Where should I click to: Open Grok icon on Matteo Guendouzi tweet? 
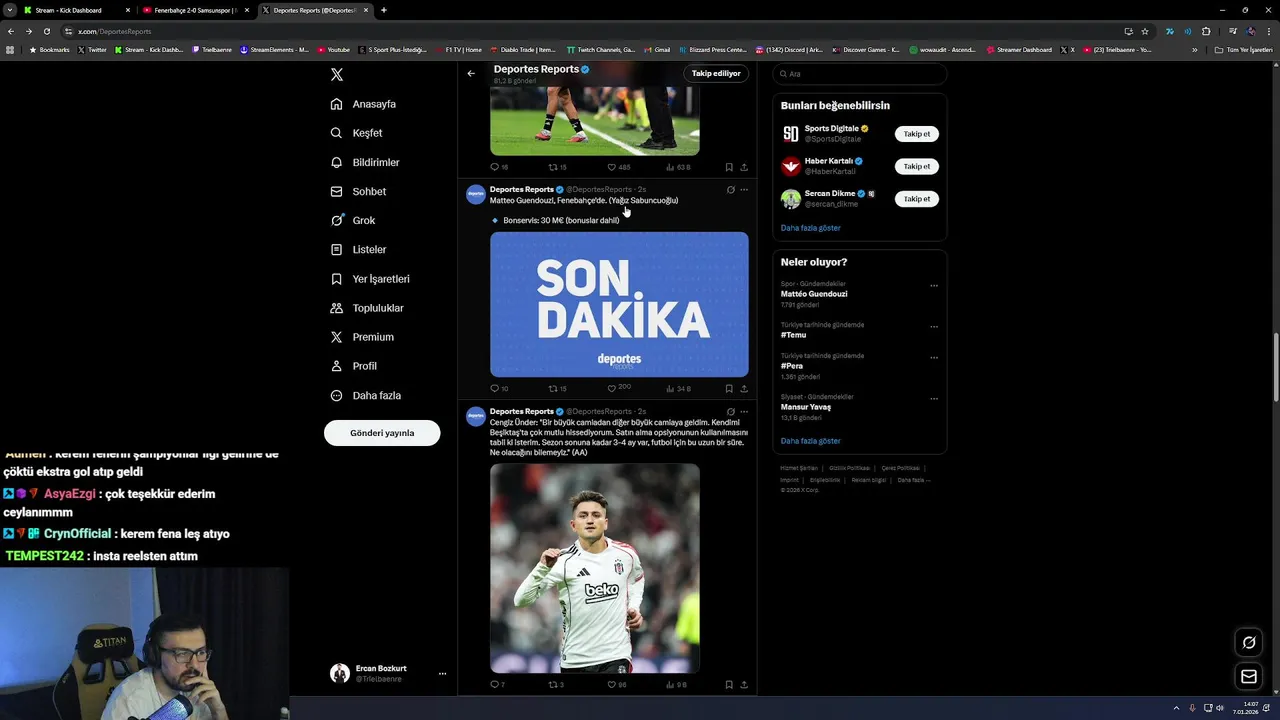[730, 190]
